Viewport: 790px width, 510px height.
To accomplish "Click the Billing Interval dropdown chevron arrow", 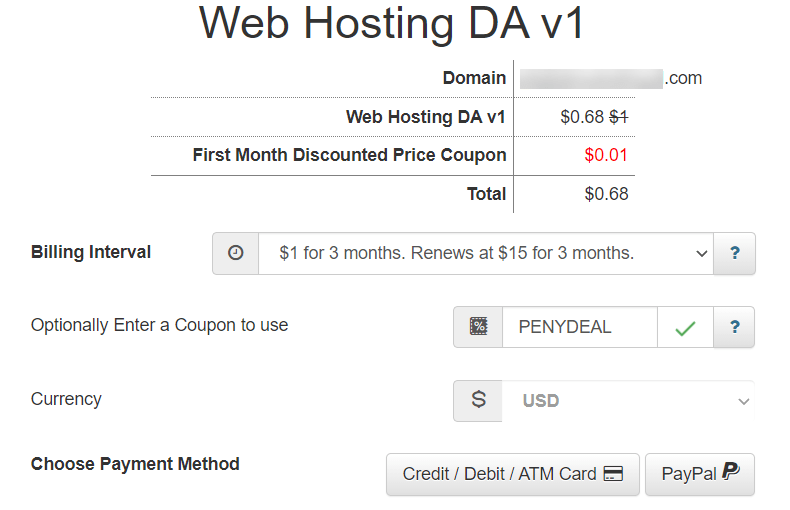I will 701,253.
